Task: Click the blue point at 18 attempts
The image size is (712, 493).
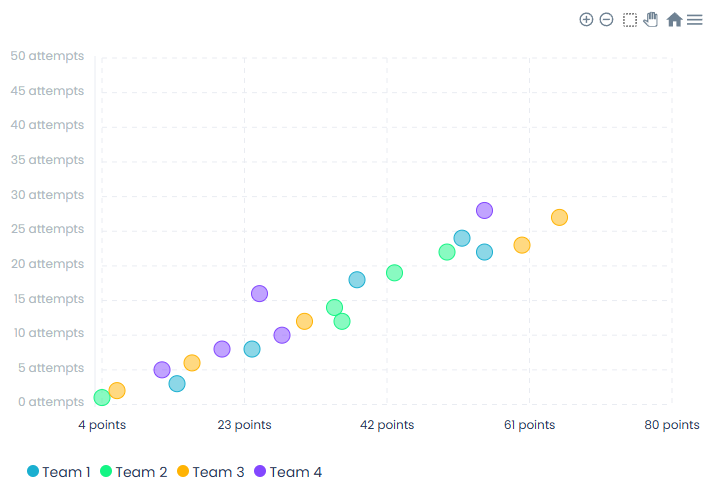Action: [x=357, y=280]
